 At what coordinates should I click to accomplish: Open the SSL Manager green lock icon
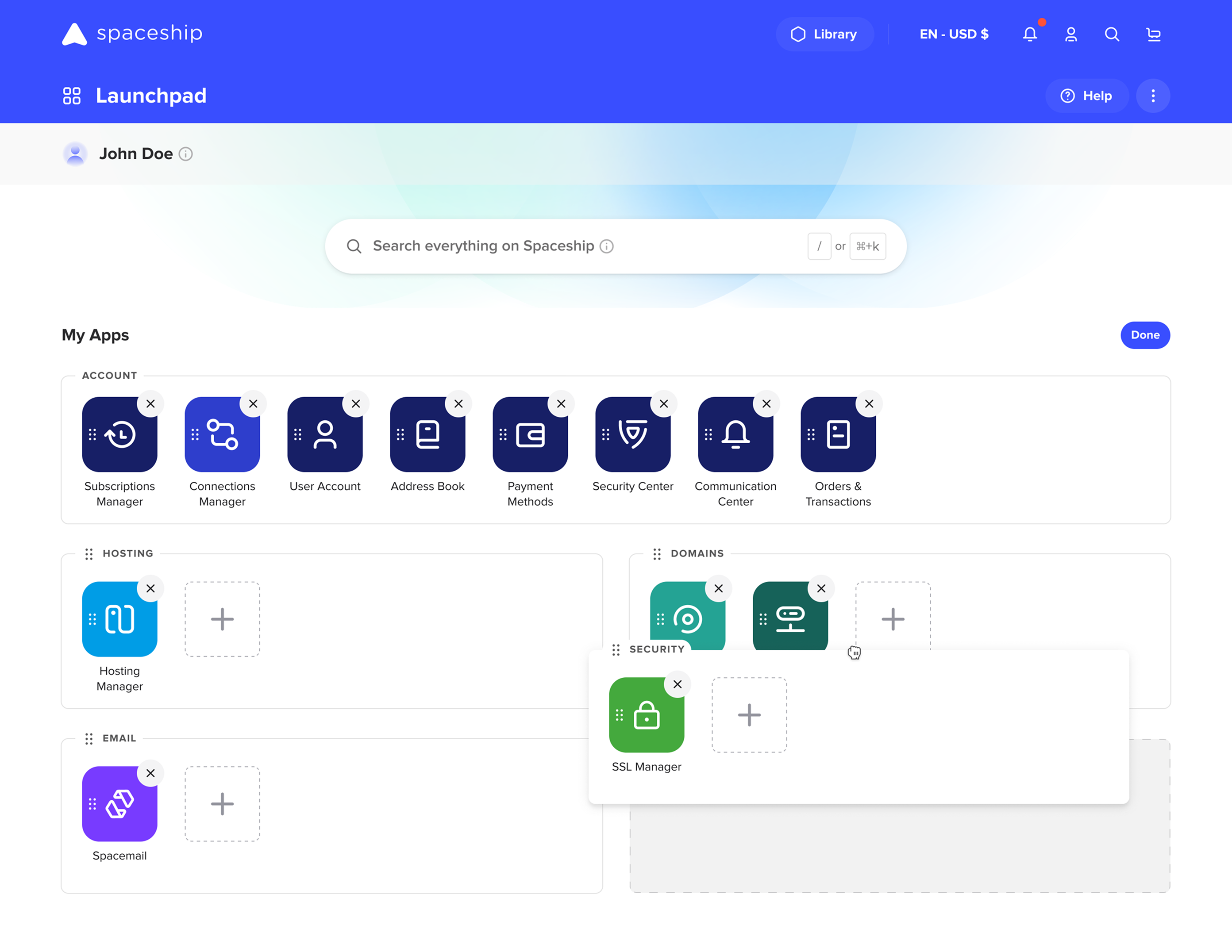coord(647,715)
